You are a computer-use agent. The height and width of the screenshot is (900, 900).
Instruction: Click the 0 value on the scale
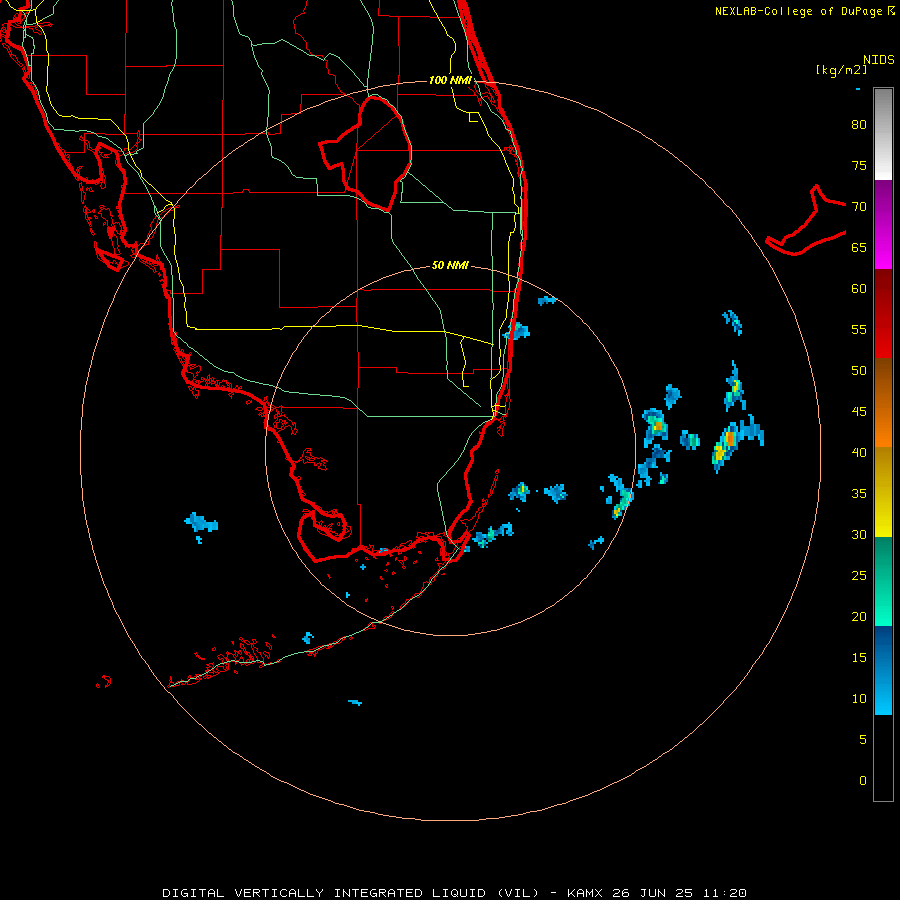863,781
